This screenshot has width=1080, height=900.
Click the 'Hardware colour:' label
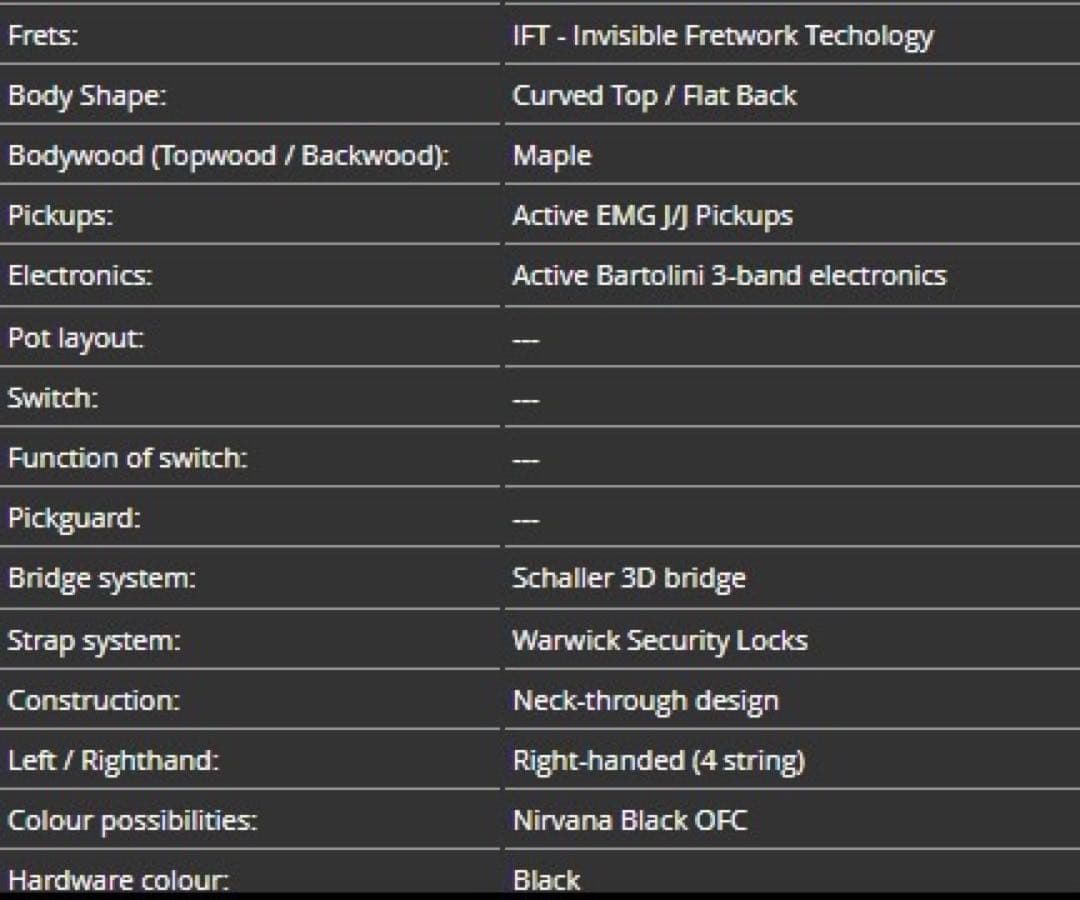click(118, 880)
